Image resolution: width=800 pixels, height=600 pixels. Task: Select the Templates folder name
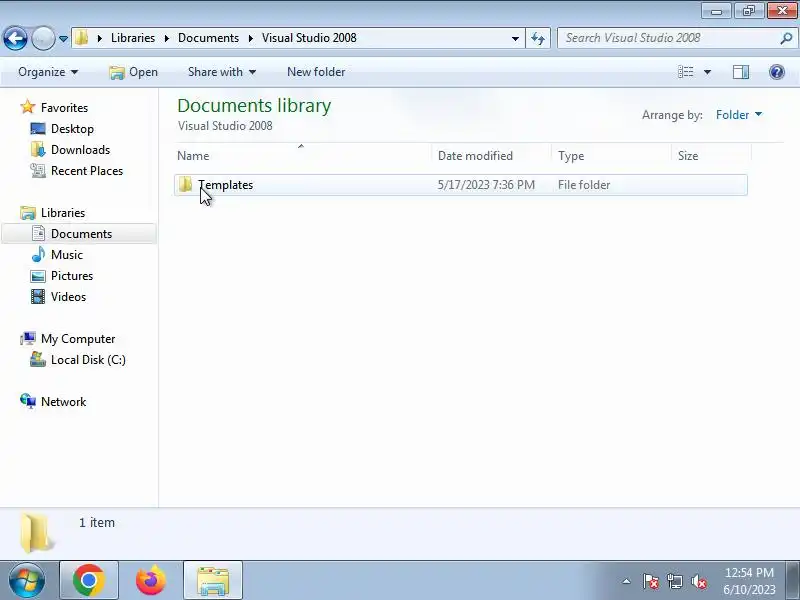click(x=226, y=185)
